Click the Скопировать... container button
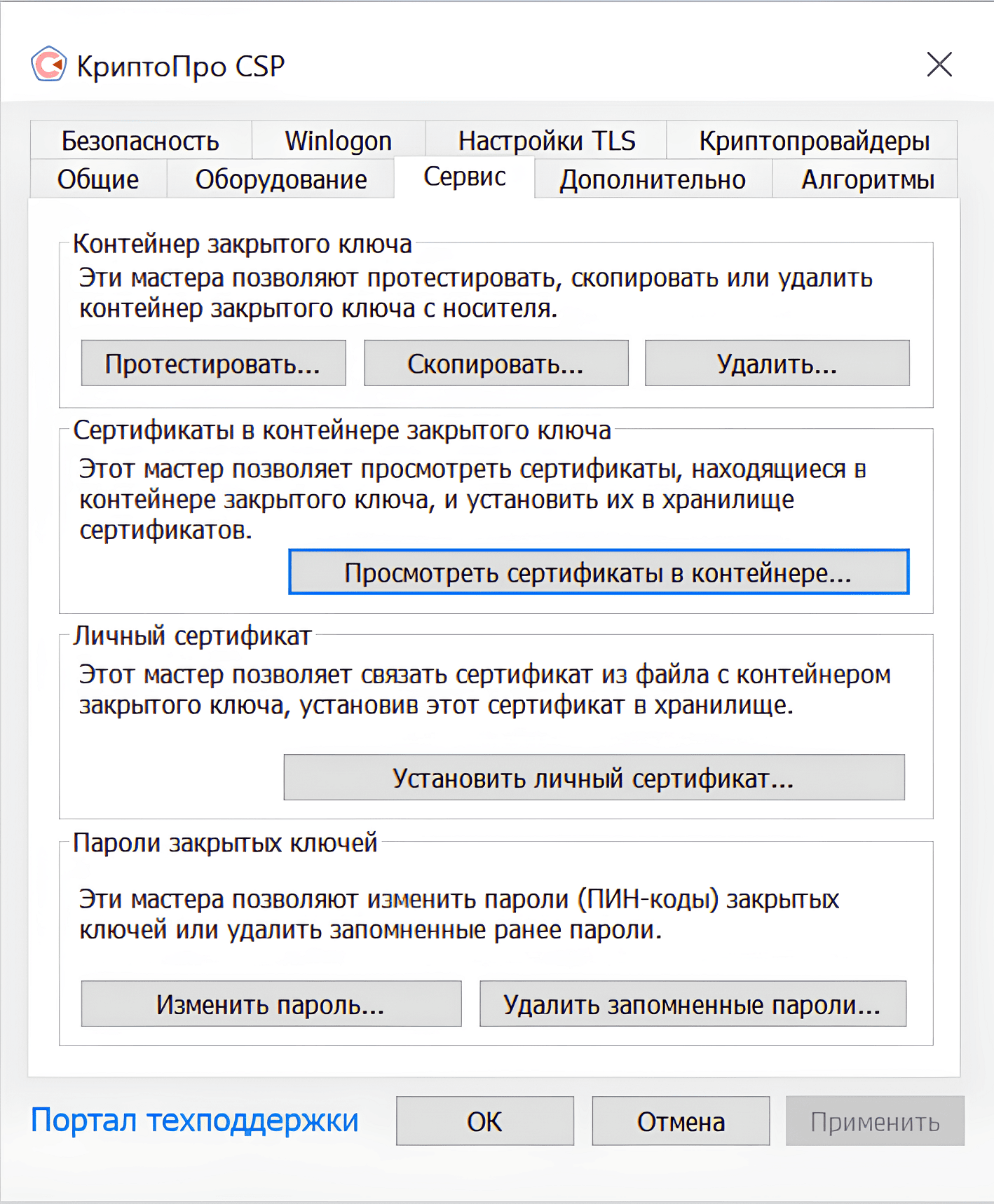Viewport: 994px width, 1204px height. coord(496,363)
